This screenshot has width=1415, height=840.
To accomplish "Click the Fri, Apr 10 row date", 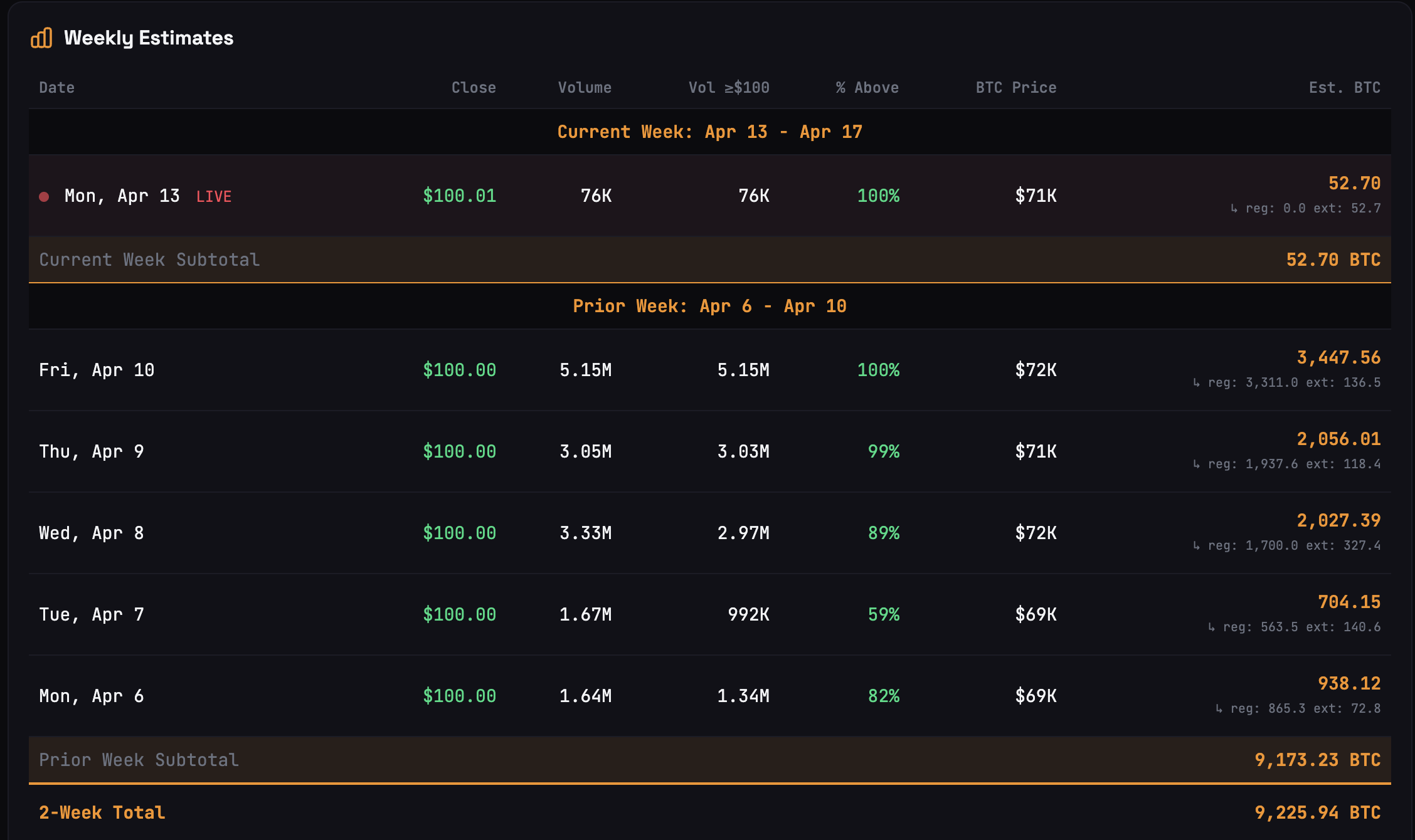I will [x=97, y=370].
